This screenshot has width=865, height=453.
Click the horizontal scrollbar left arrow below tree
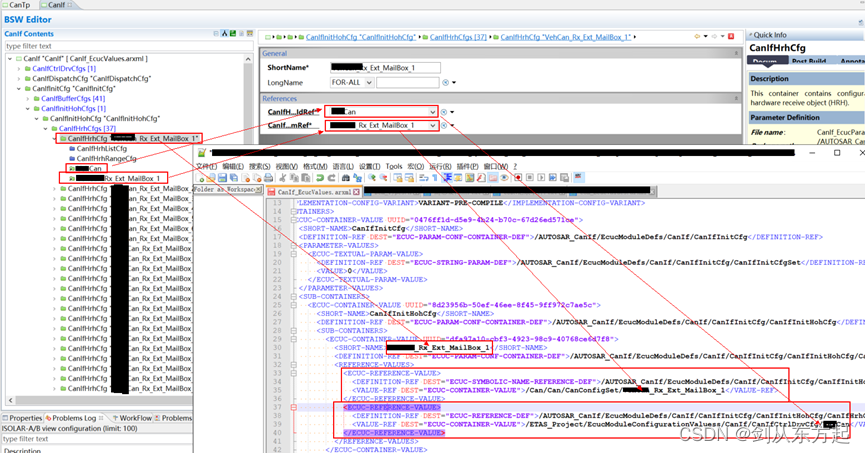tap(10, 400)
